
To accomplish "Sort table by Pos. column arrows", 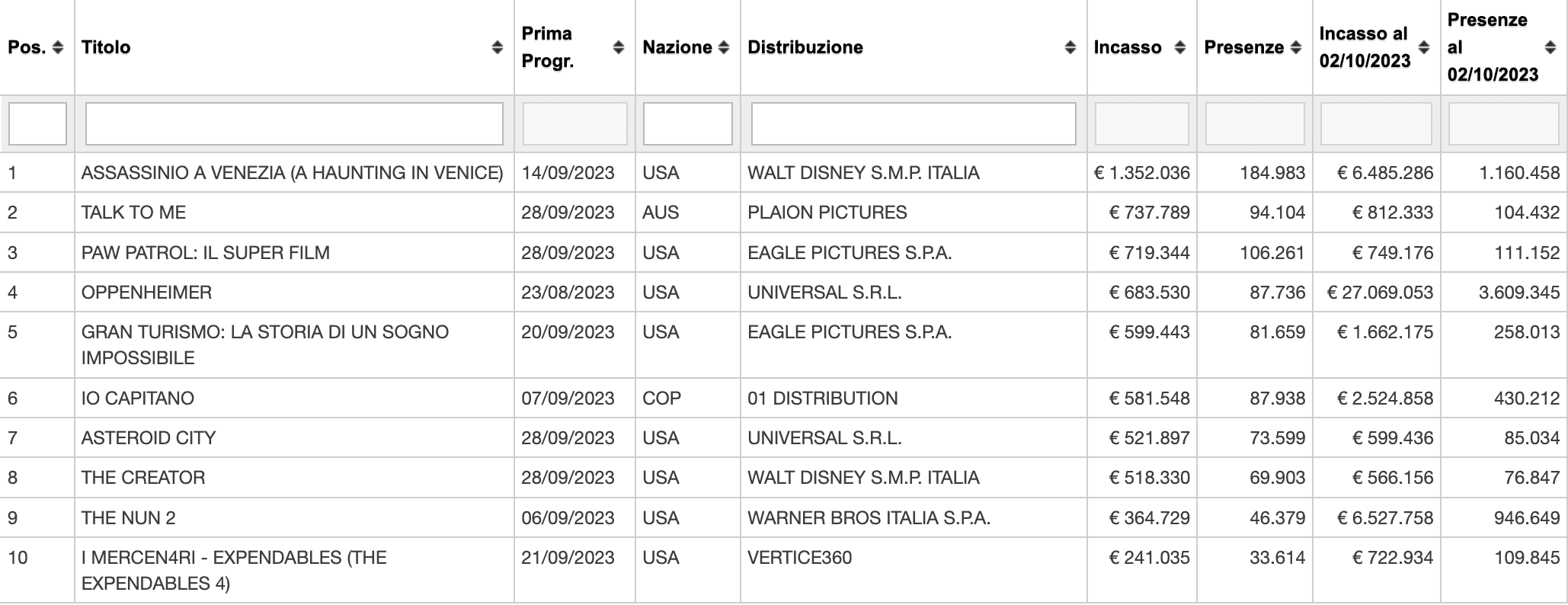I will tap(58, 47).
